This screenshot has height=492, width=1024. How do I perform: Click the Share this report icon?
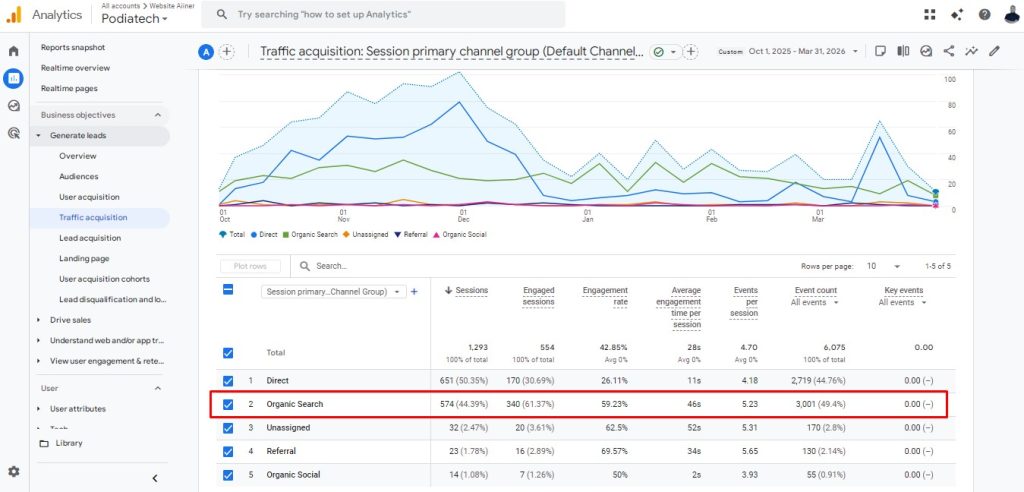click(948, 51)
